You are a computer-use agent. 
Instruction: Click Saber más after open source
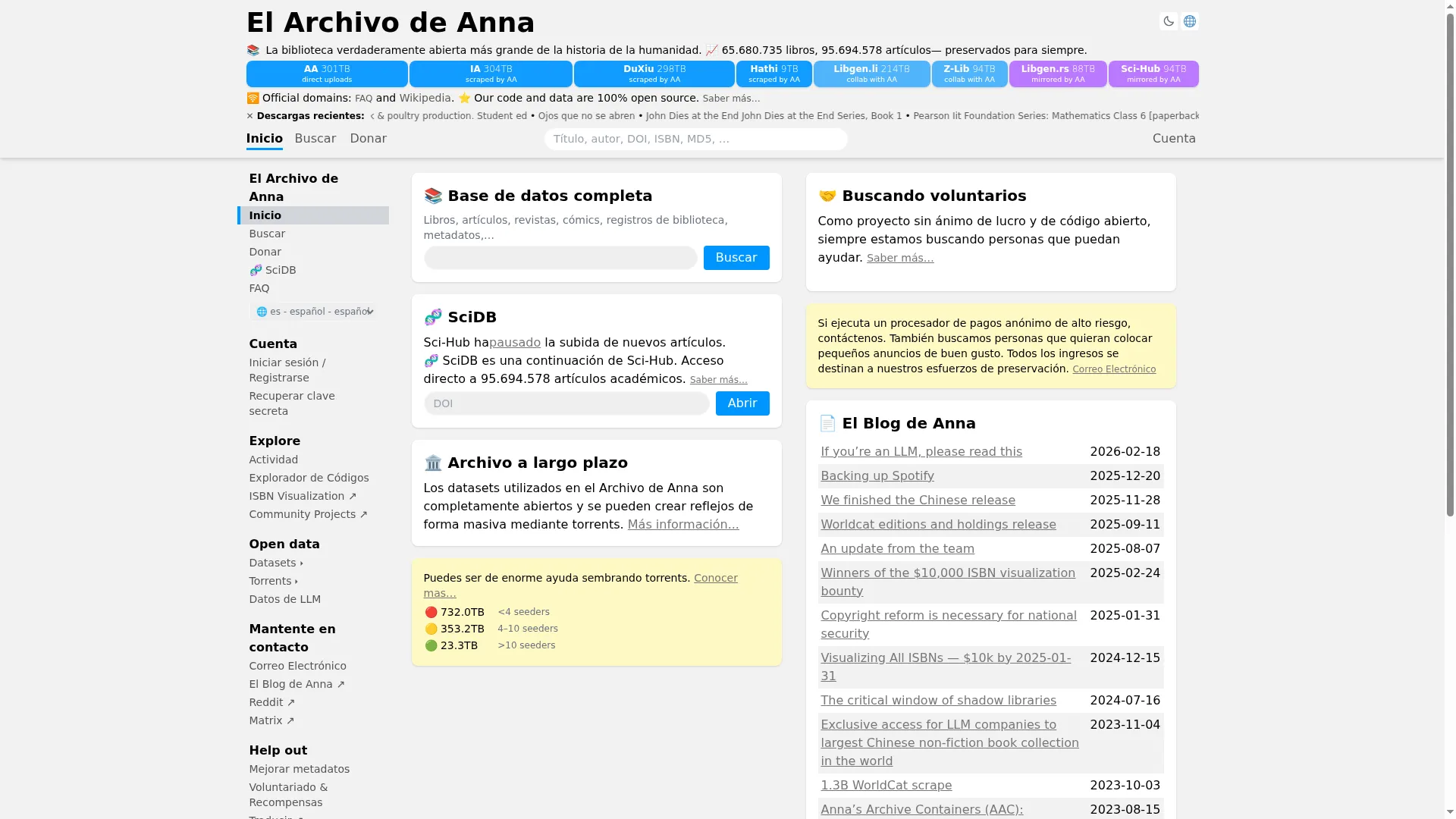pyautogui.click(x=731, y=99)
